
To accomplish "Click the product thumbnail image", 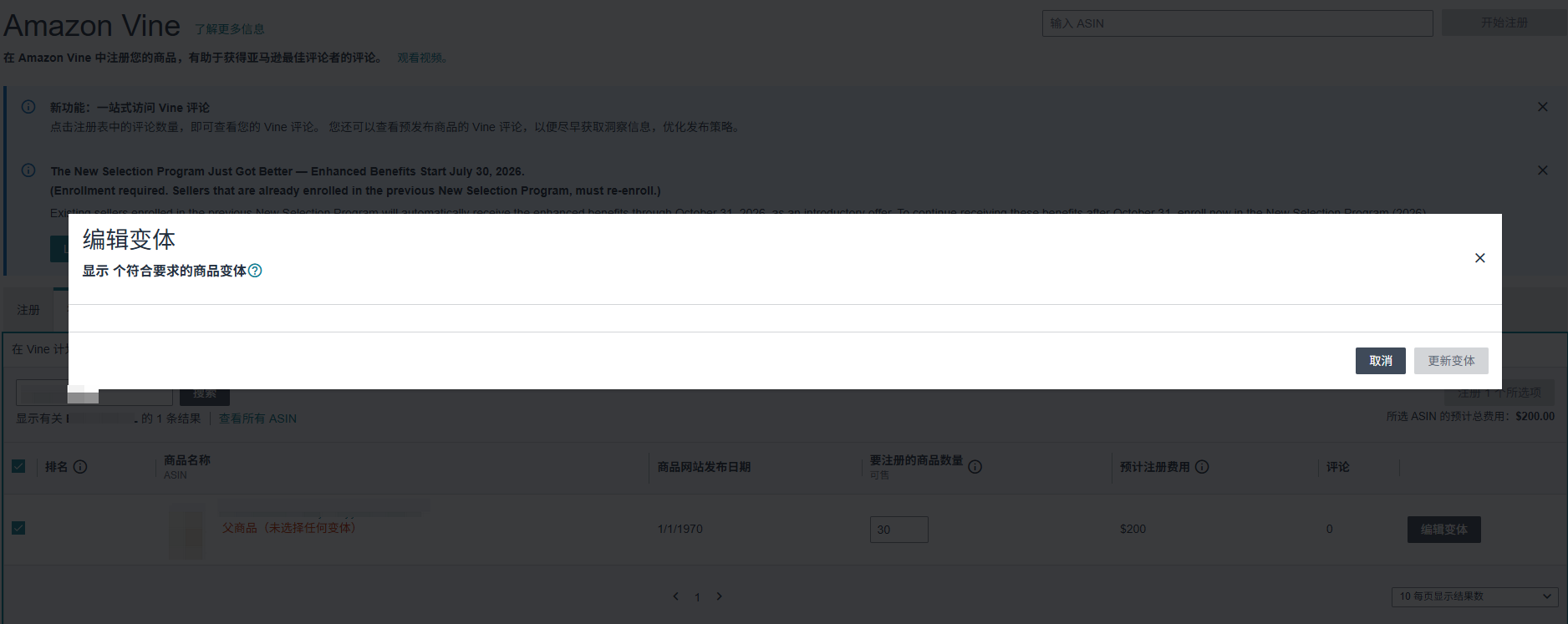I will [186, 530].
